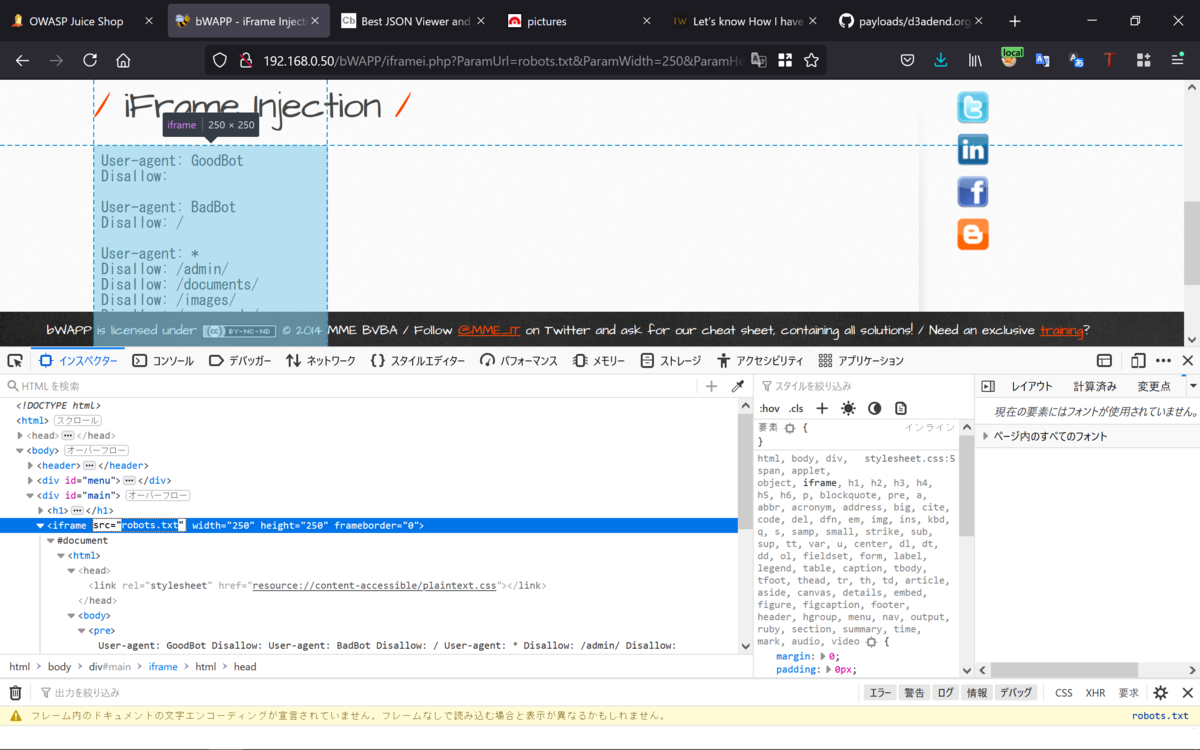Image resolution: width=1200 pixels, height=750 pixels.
Task: Open the QR code icon in URL bar
Action: [785, 60]
